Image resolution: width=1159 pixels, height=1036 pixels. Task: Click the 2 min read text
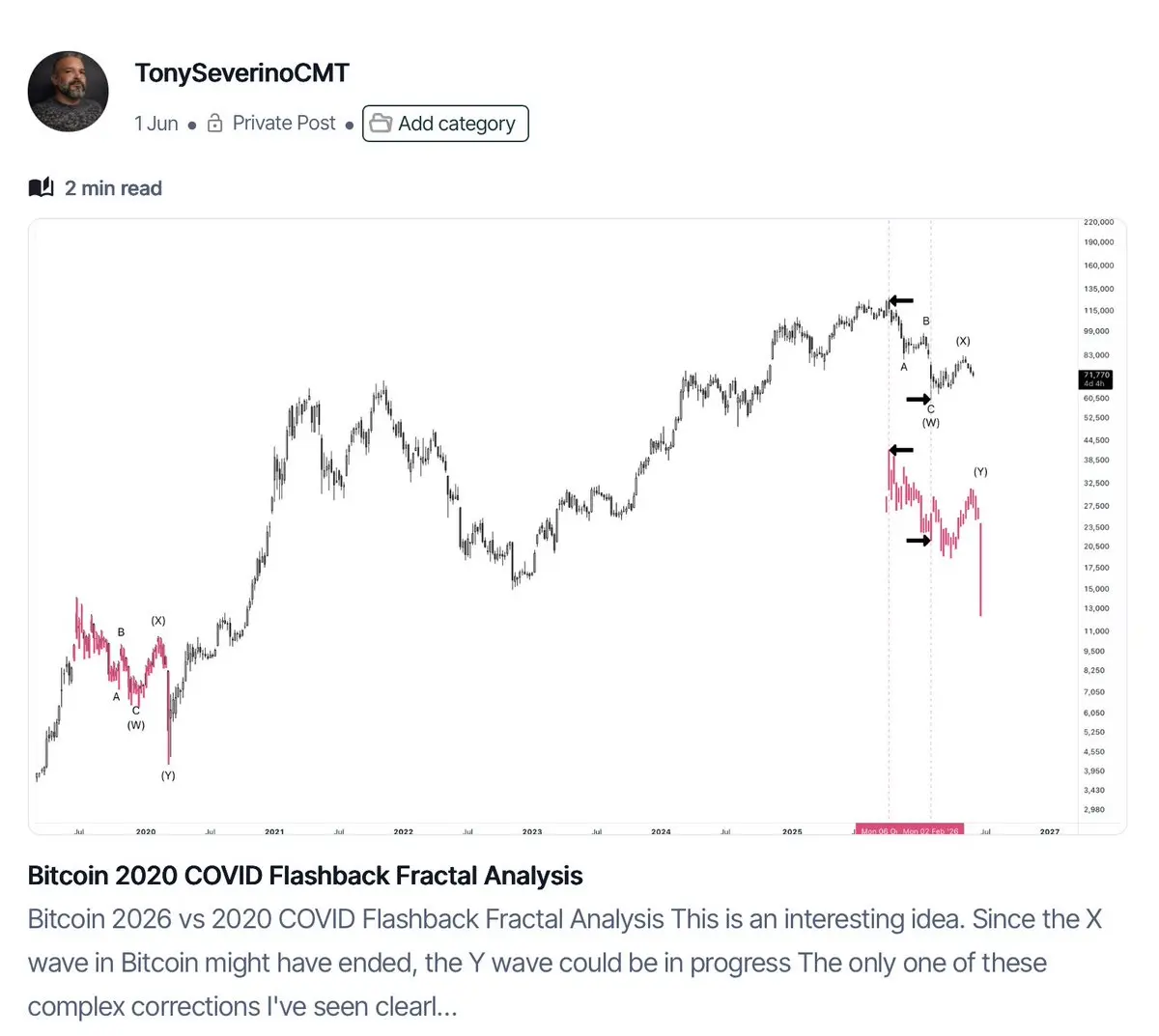click(x=113, y=188)
